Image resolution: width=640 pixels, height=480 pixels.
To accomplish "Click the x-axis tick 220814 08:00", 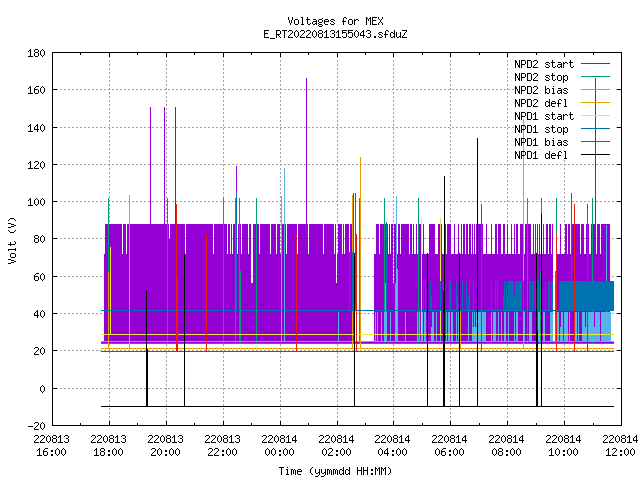I will [x=507, y=446].
